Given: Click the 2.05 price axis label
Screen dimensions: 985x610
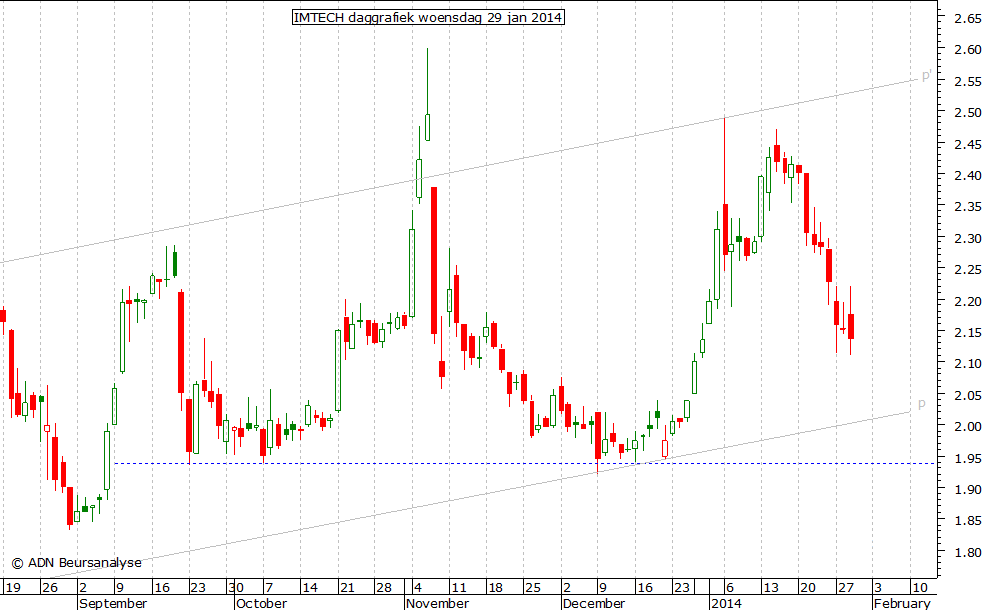Looking at the screenshot, I should pyautogui.click(x=967, y=395).
